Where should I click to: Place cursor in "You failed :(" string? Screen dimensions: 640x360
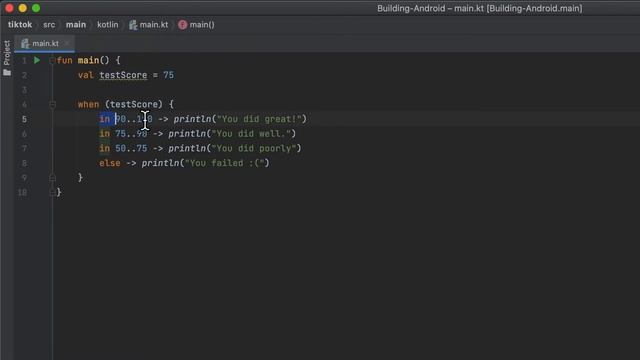point(224,163)
